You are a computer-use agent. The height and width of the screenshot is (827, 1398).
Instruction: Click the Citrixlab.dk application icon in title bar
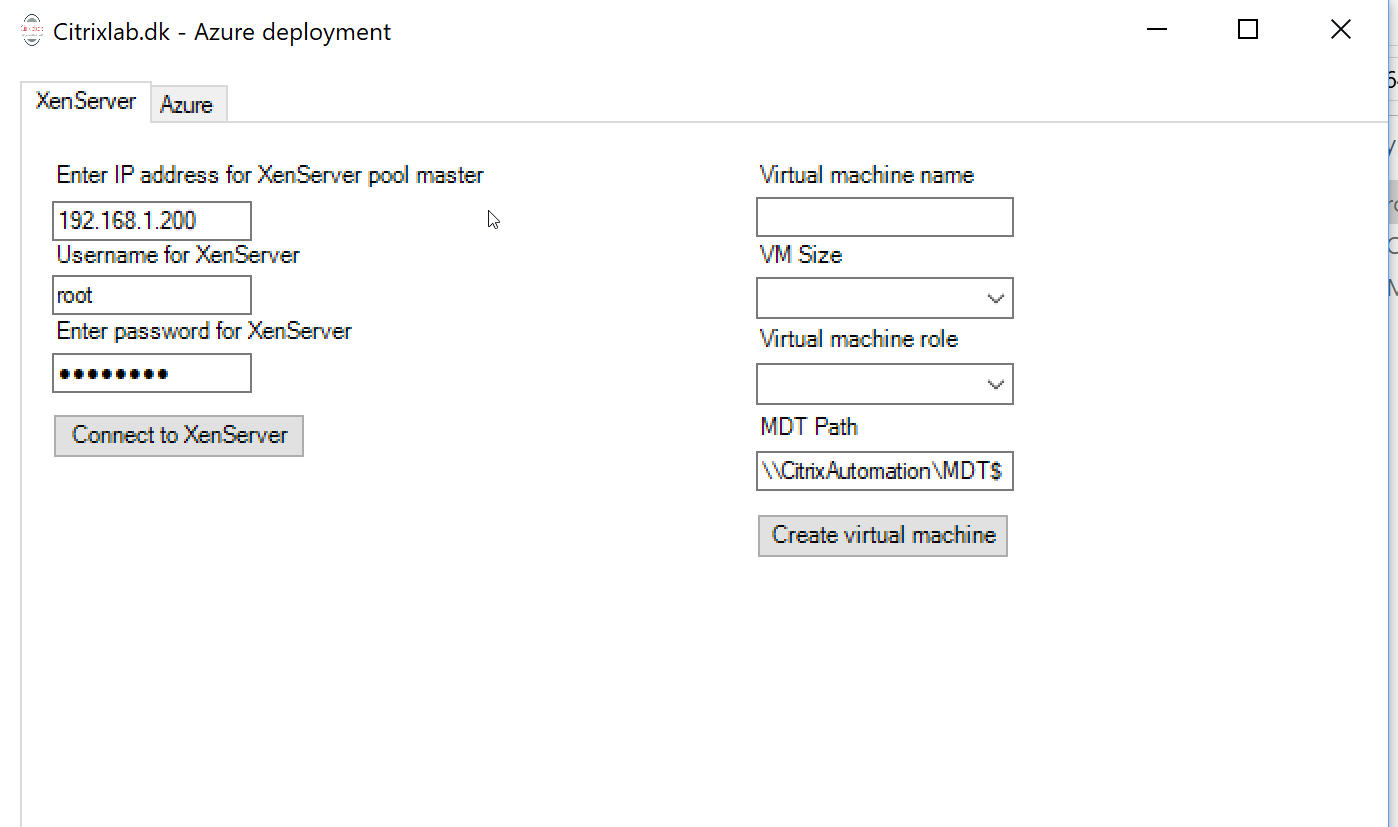33,31
